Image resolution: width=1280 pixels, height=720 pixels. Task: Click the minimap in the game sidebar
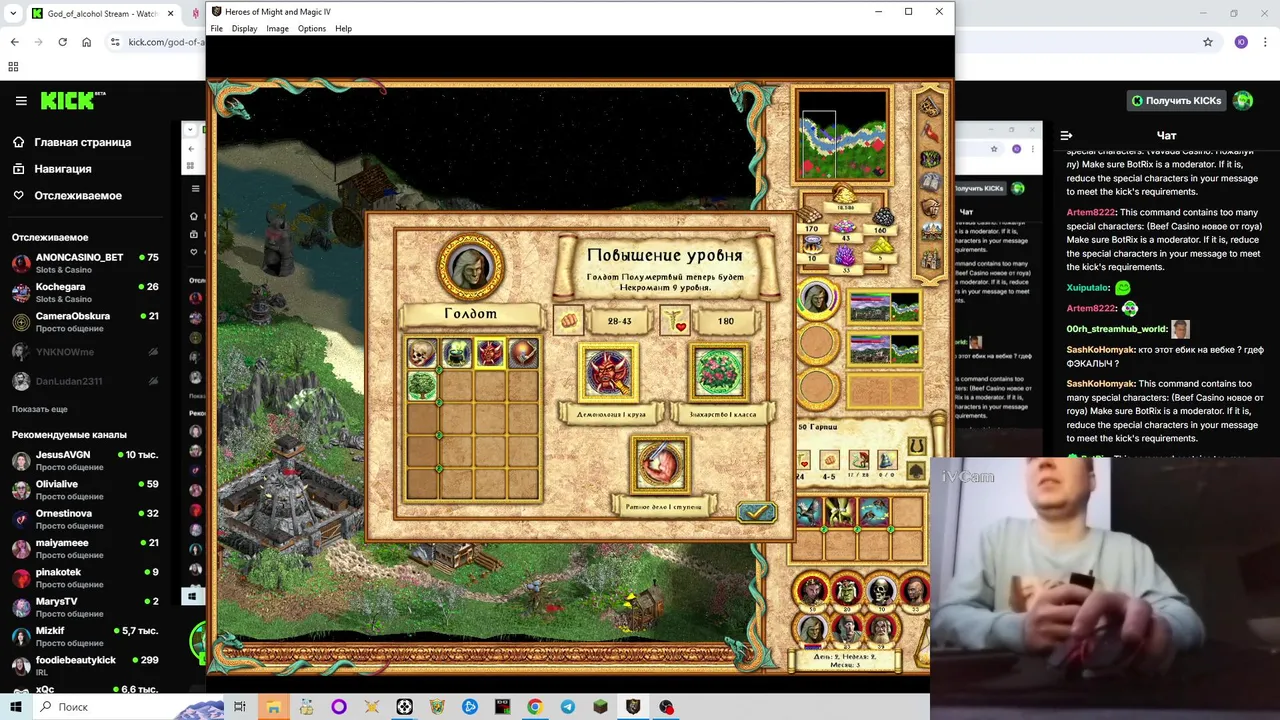842,136
